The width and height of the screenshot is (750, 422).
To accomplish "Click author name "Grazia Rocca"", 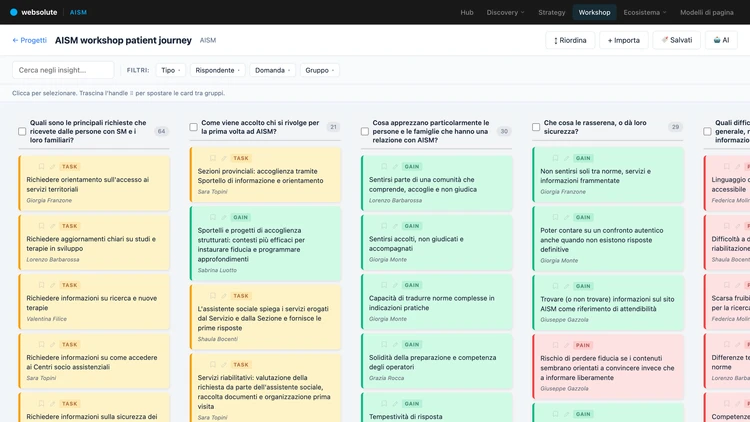I will pyautogui.click(x=386, y=378).
